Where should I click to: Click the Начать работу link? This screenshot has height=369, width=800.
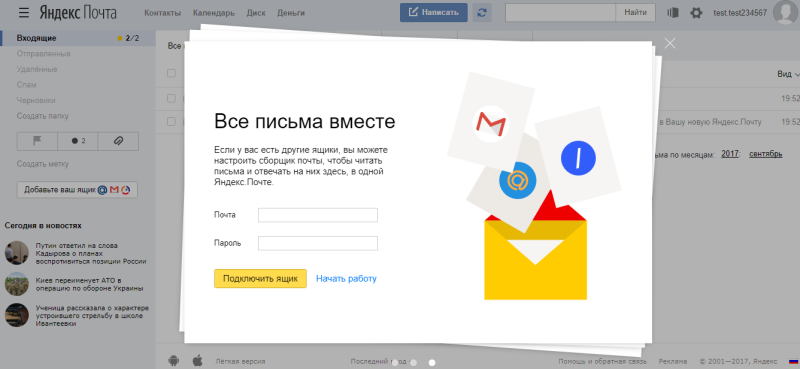346,279
